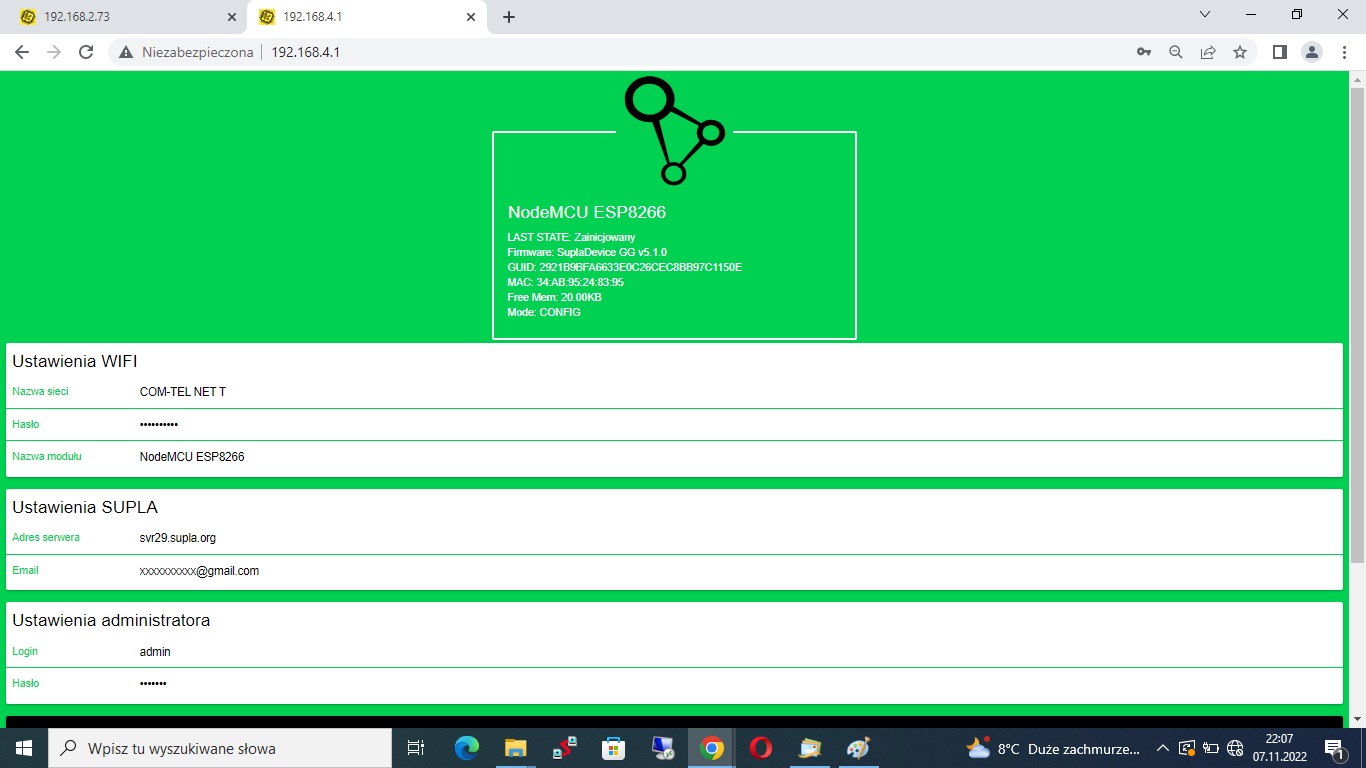
Task: Expand the tab search chevron
Action: (x=1205, y=15)
